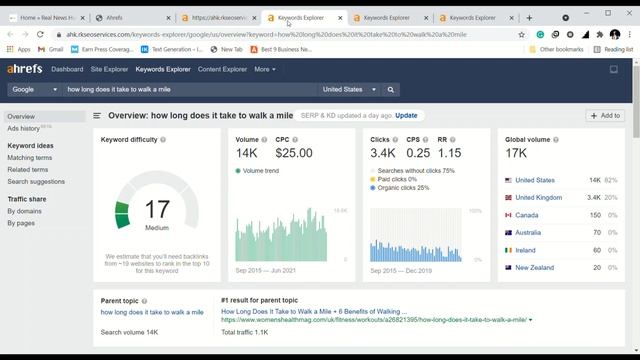Open the United States country dropdown
This screenshot has height=360, width=640.
[349, 89]
